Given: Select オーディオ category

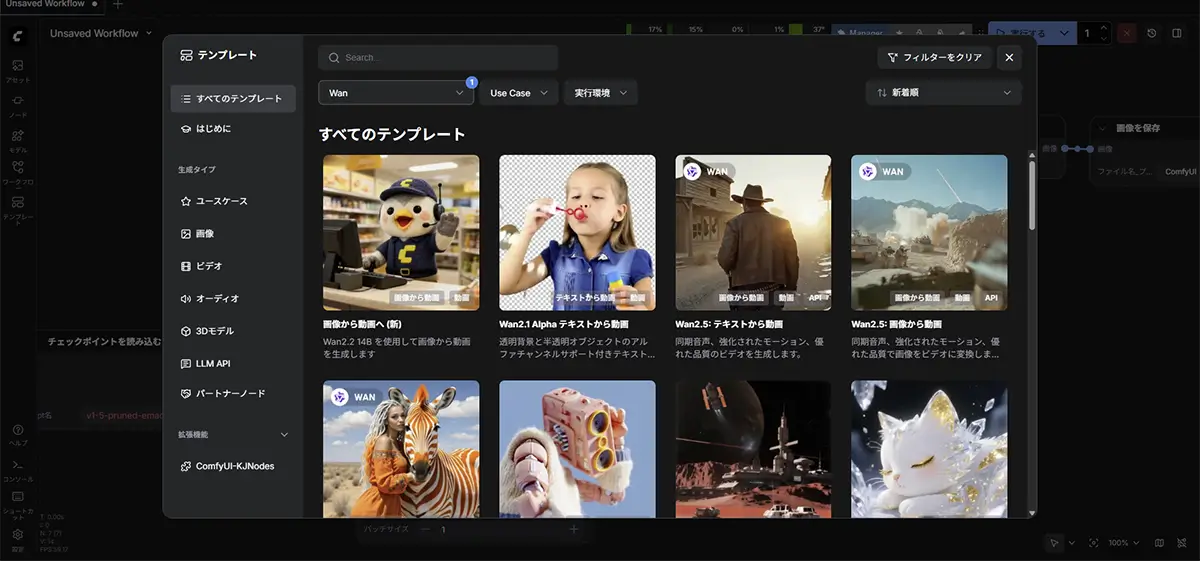Looking at the screenshot, I should coord(233,298).
